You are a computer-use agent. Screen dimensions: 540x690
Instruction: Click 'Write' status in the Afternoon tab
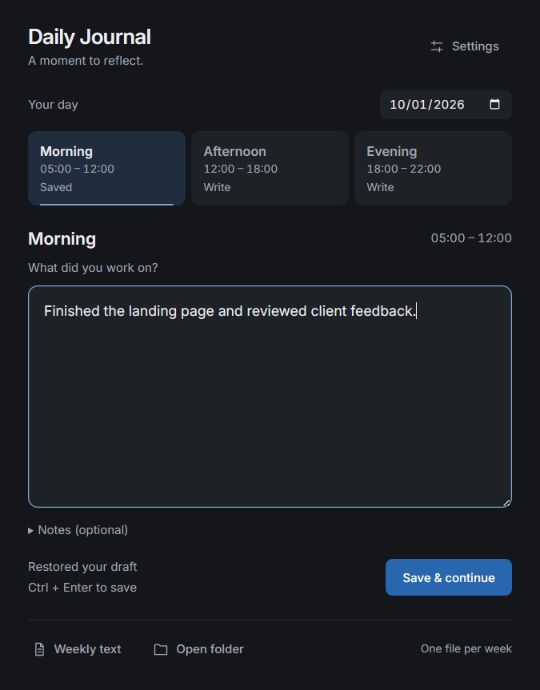[217, 187]
